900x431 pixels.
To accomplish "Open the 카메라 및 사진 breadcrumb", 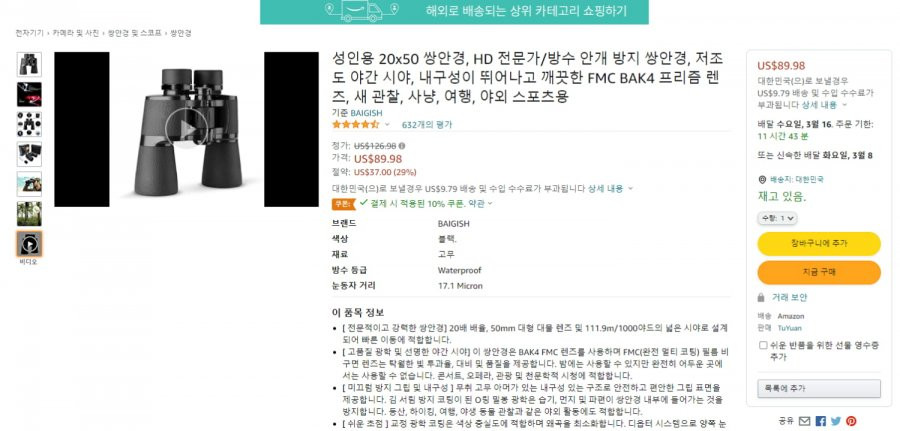I will tap(75, 33).
